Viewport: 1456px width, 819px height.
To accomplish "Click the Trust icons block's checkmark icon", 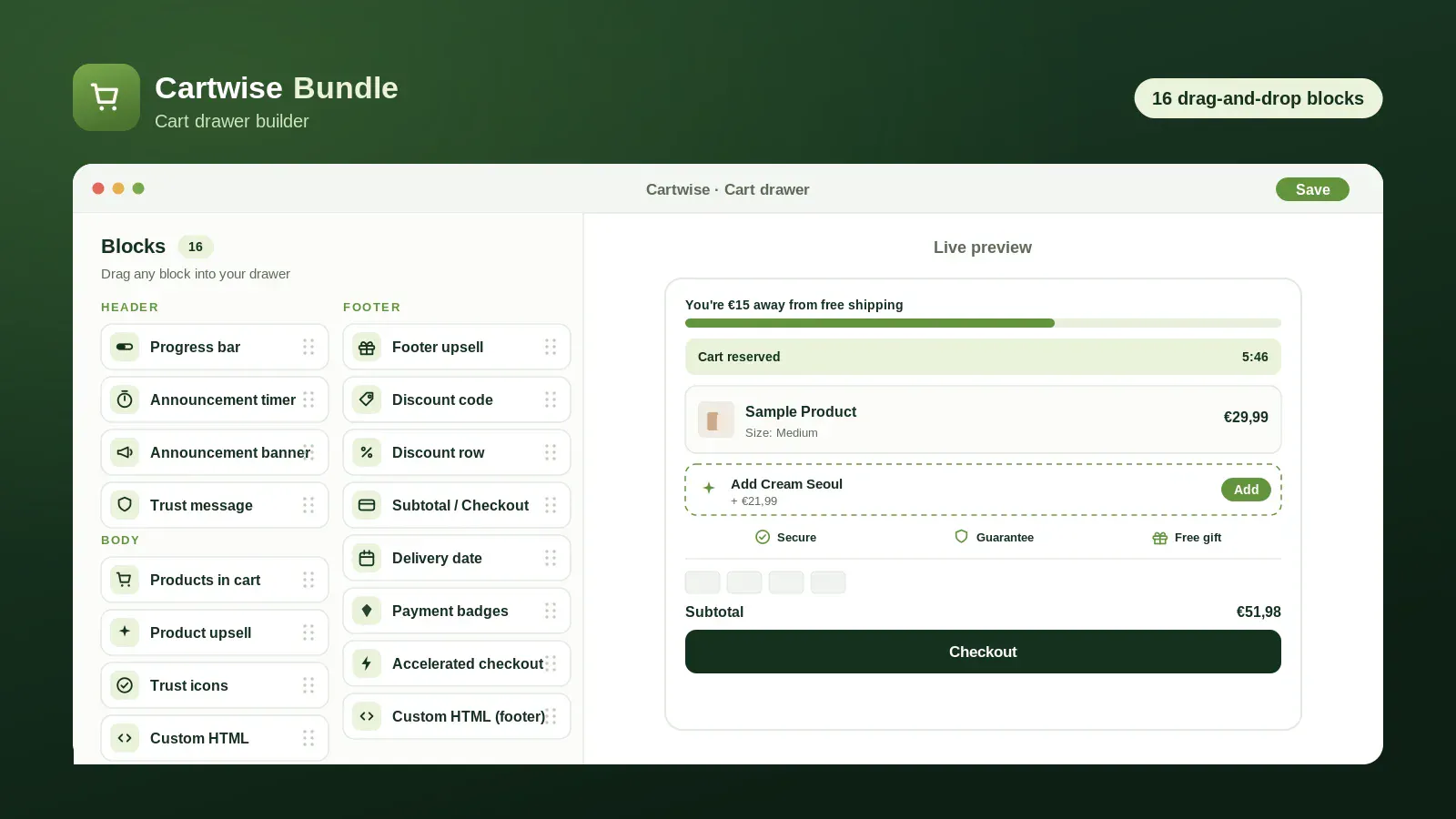I will click(x=125, y=685).
